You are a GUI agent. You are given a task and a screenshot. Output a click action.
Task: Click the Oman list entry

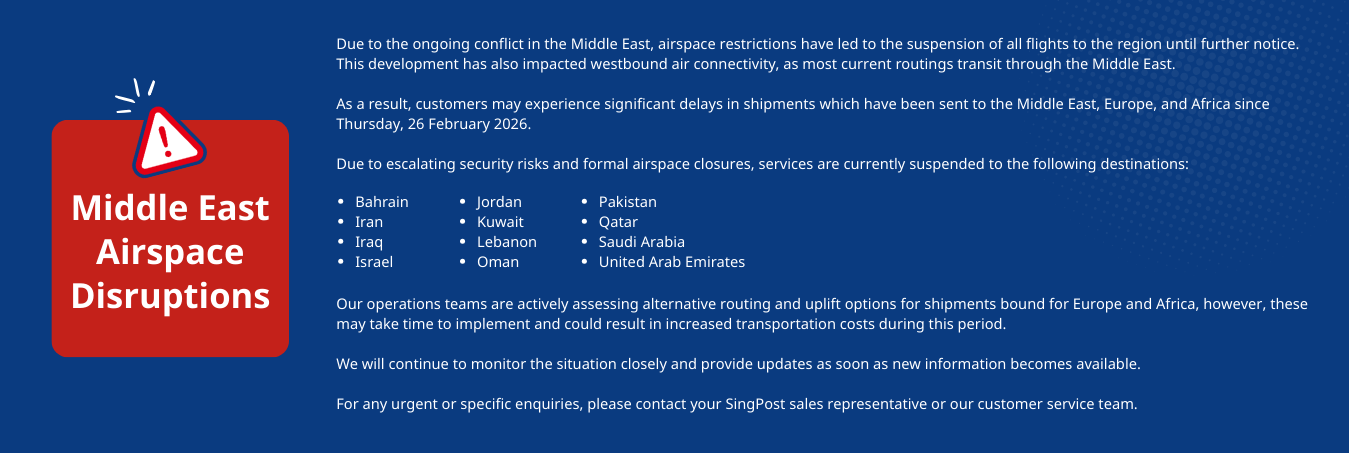[x=498, y=262]
